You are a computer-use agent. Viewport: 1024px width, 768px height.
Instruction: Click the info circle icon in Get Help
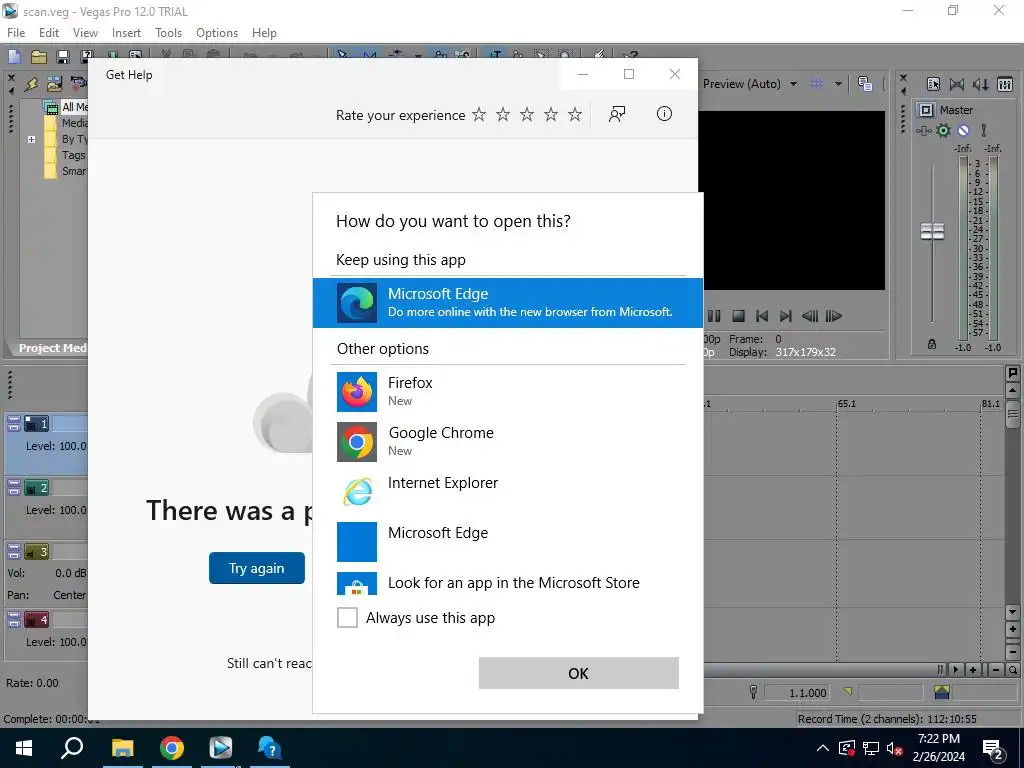point(664,114)
